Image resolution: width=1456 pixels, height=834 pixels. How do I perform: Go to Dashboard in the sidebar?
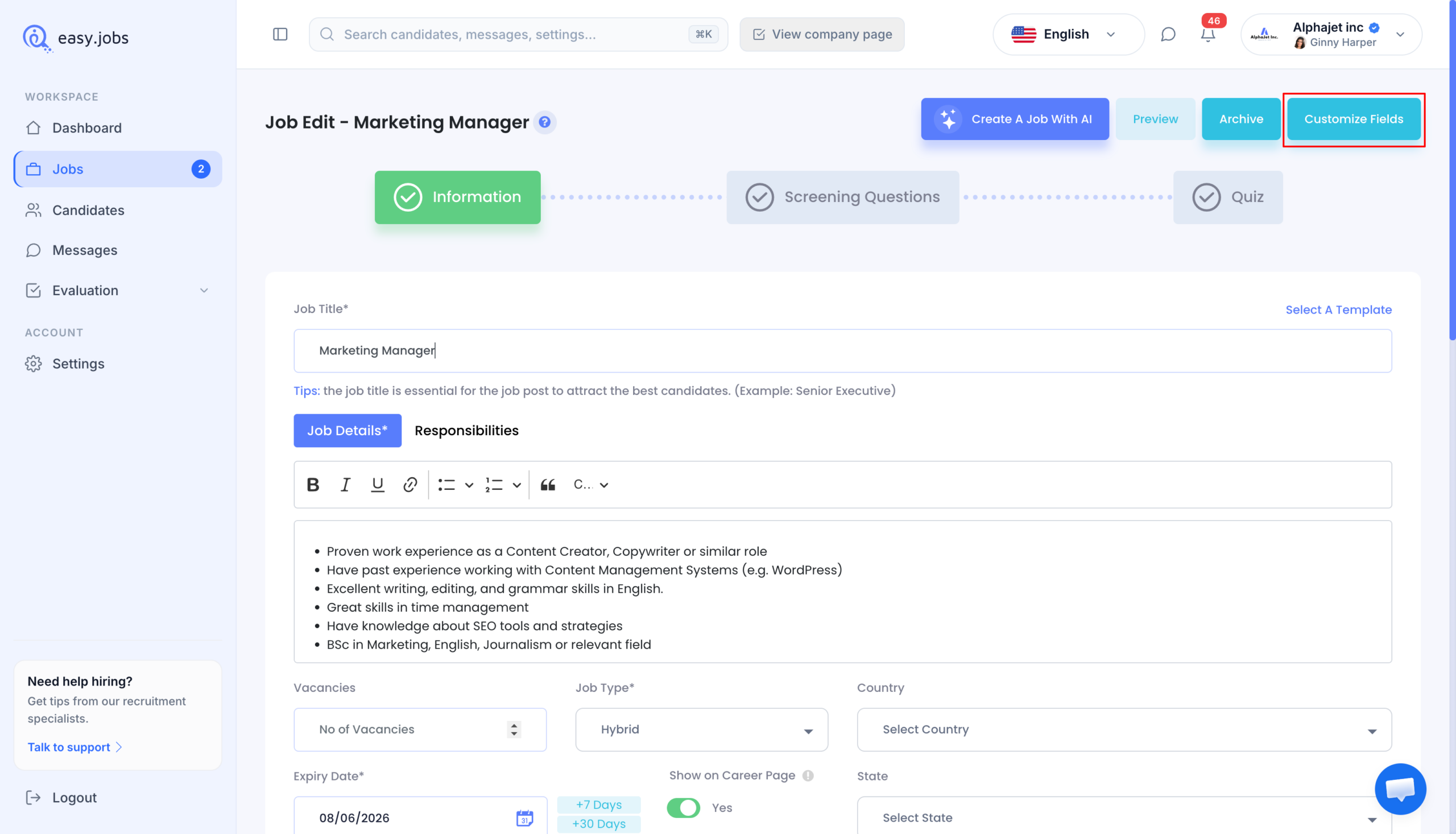point(117,128)
